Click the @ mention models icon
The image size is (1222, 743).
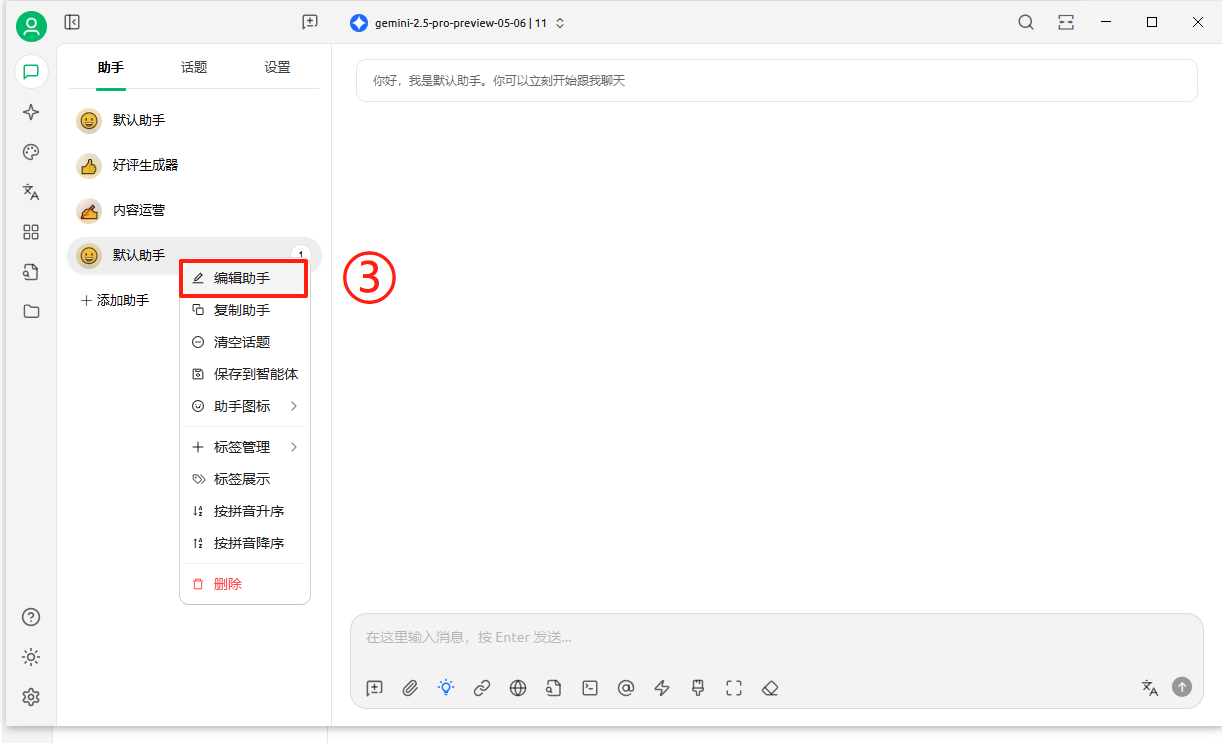point(626,688)
